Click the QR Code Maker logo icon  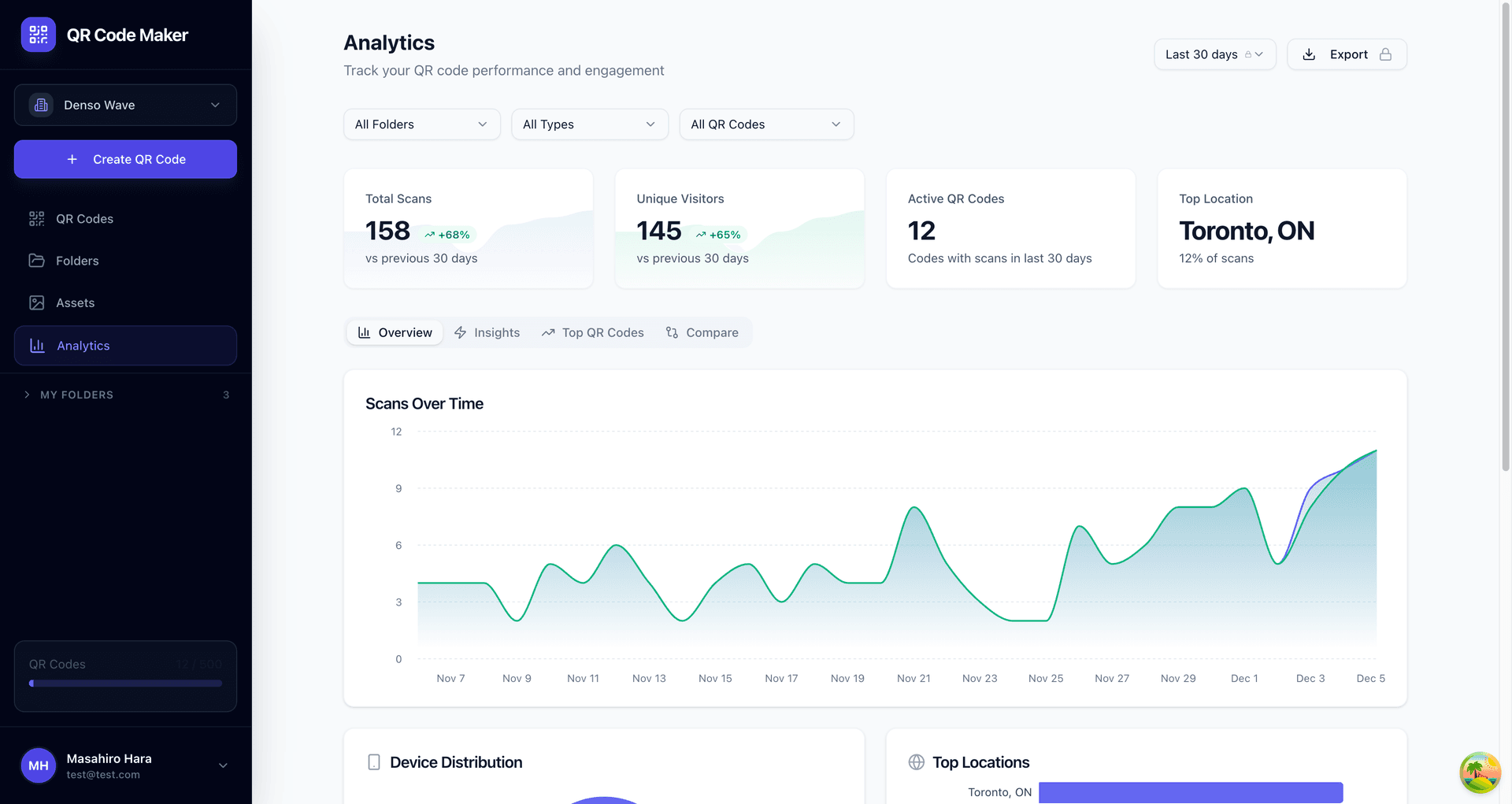[38, 34]
